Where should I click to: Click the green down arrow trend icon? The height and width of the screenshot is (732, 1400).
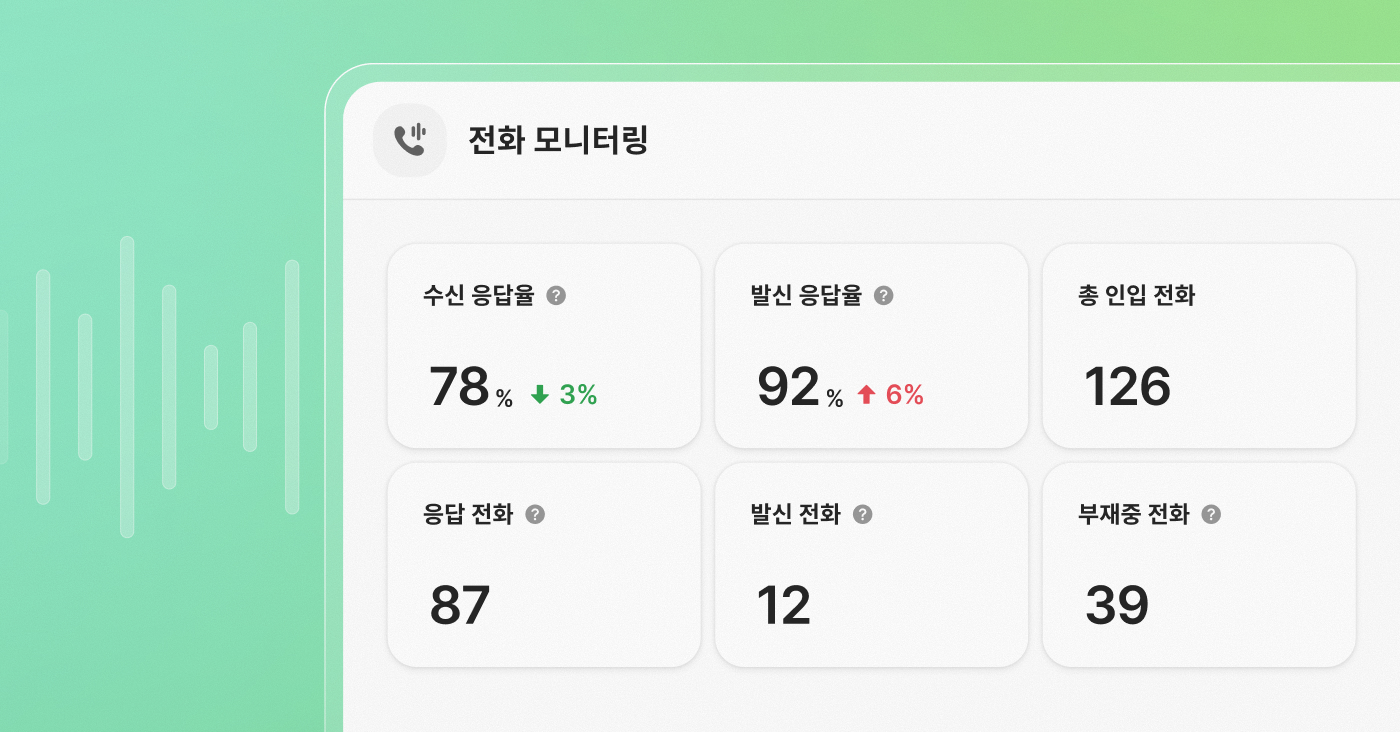(x=540, y=395)
